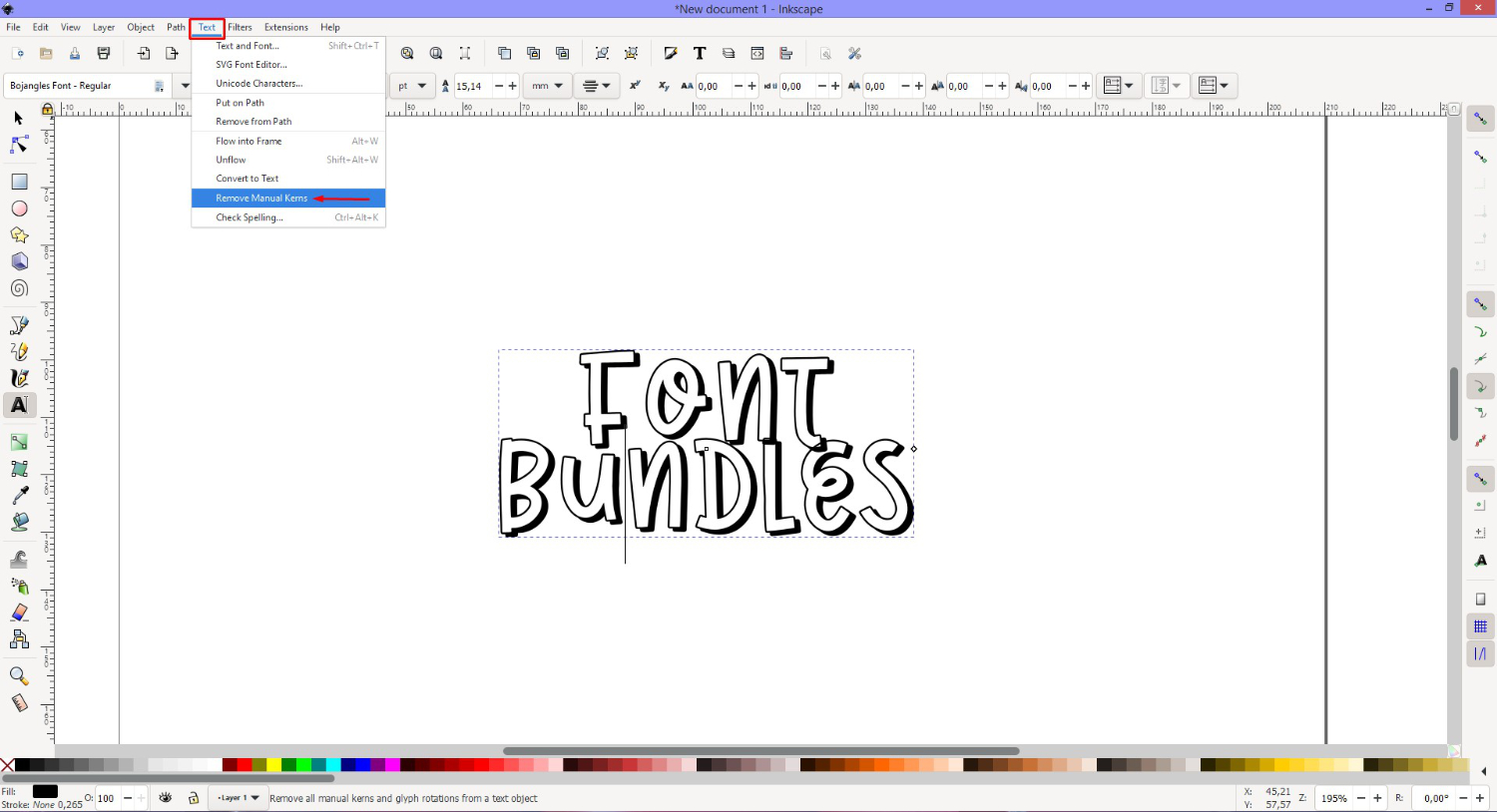Screen dimensions: 1497x812
Task: Open the Fill and Stroke dialog icon
Action: coord(671,54)
